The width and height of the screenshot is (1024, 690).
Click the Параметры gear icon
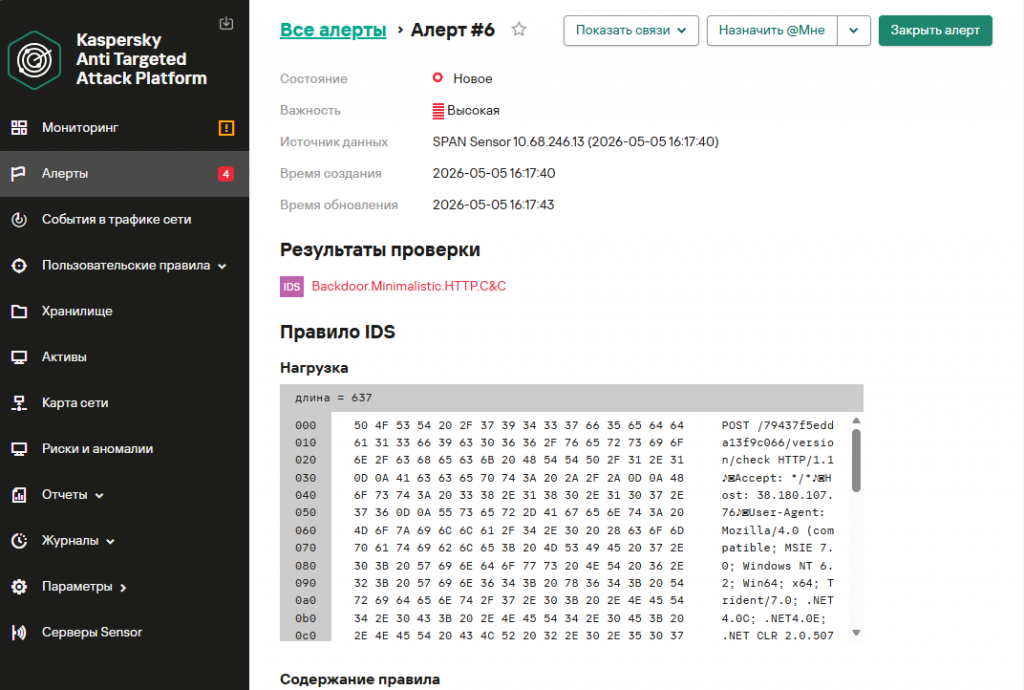tap(19, 586)
